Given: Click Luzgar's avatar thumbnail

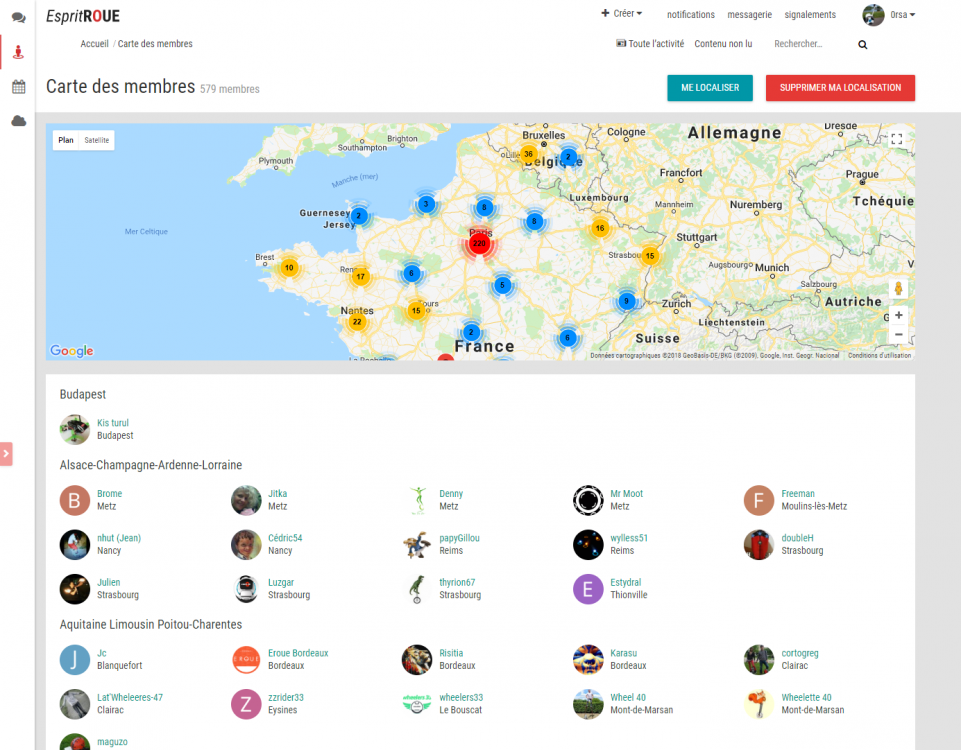Looking at the screenshot, I should tap(246, 589).
